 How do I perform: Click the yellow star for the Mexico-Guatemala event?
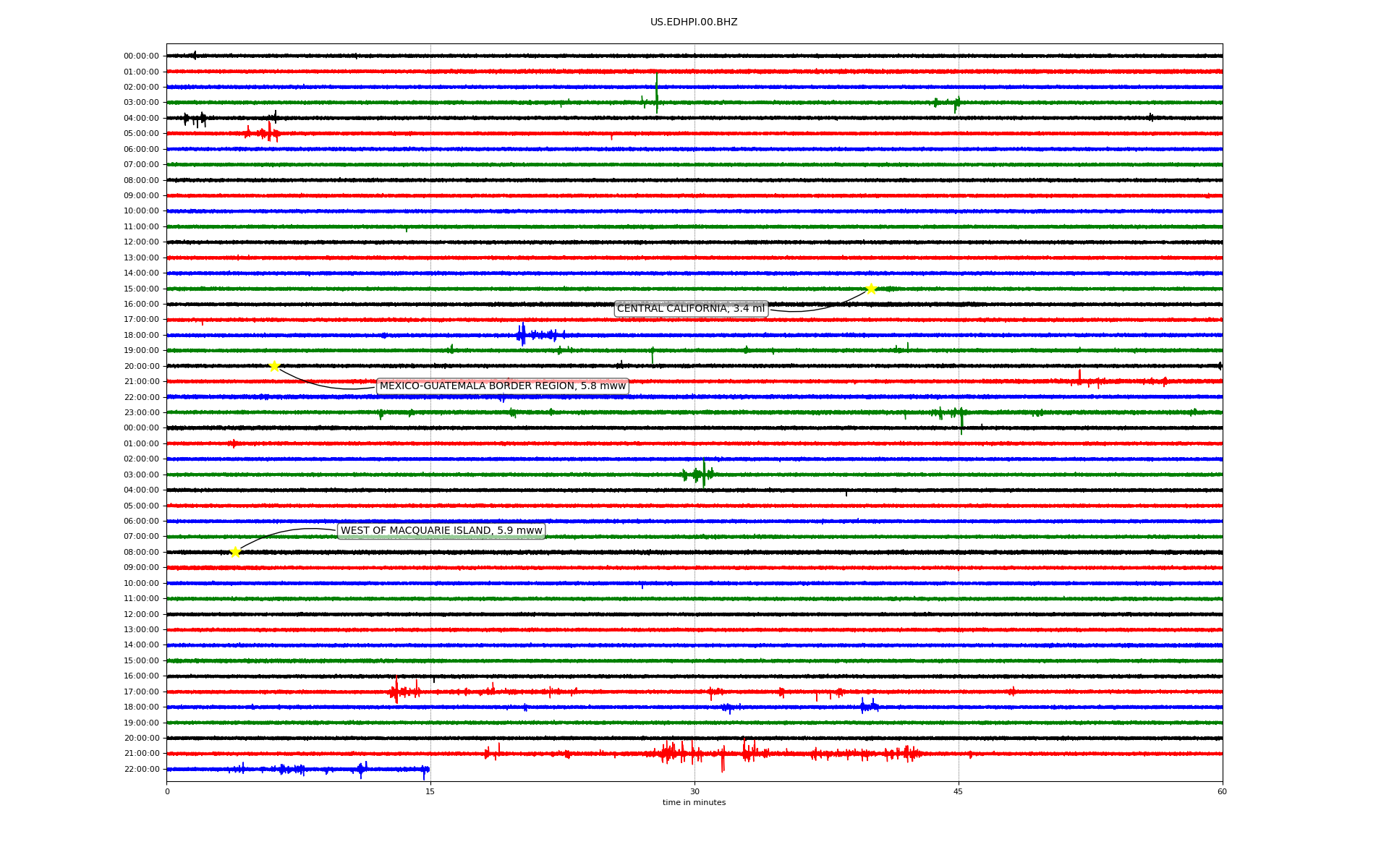coord(274,366)
